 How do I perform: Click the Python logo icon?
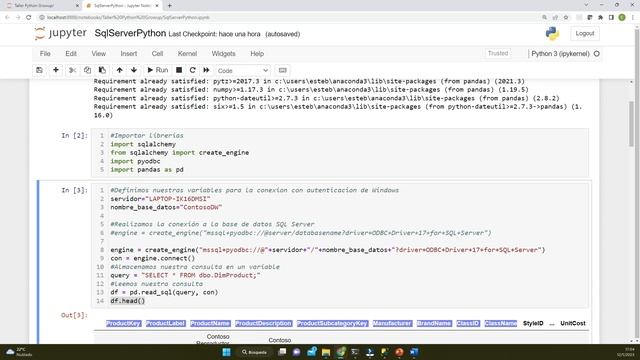point(552,33)
